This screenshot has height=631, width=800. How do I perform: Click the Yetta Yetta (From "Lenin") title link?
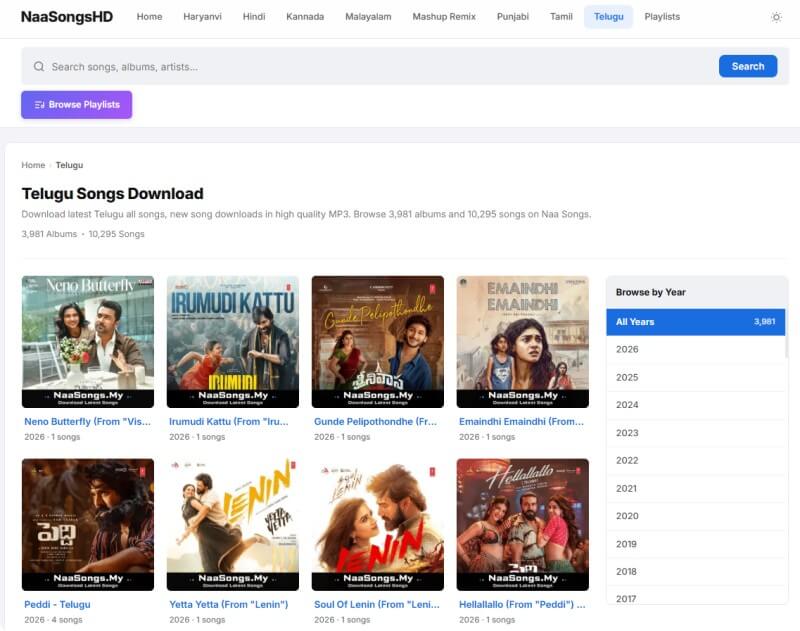point(229,604)
